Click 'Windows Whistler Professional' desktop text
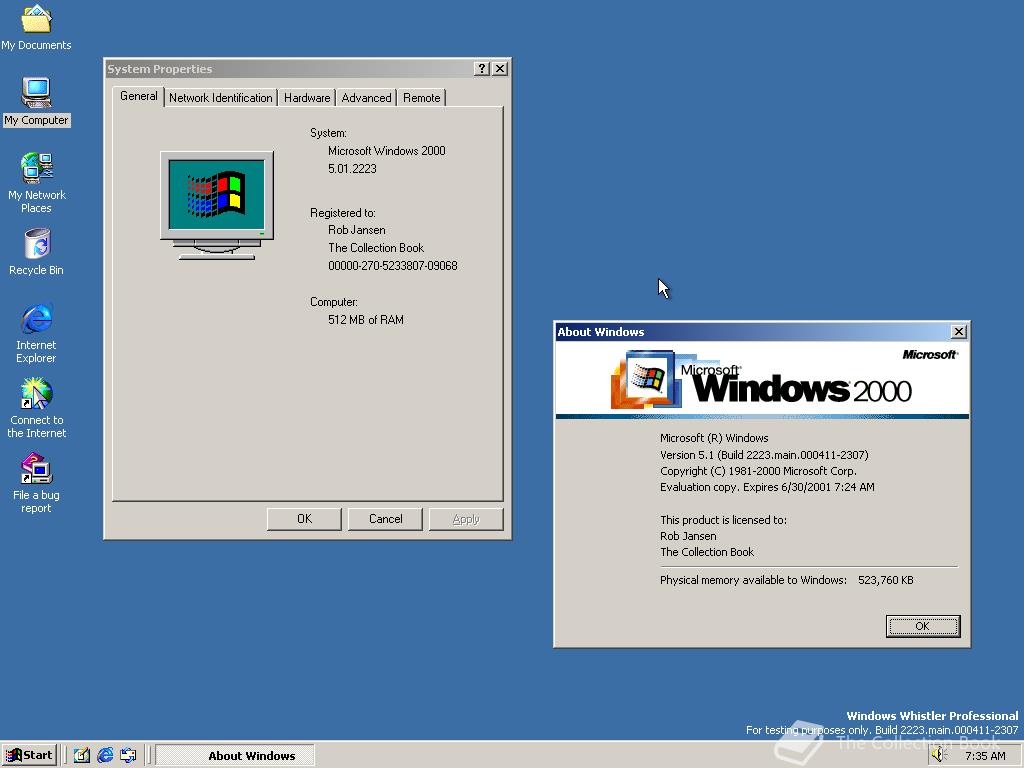The width and height of the screenshot is (1024, 768). click(x=932, y=716)
